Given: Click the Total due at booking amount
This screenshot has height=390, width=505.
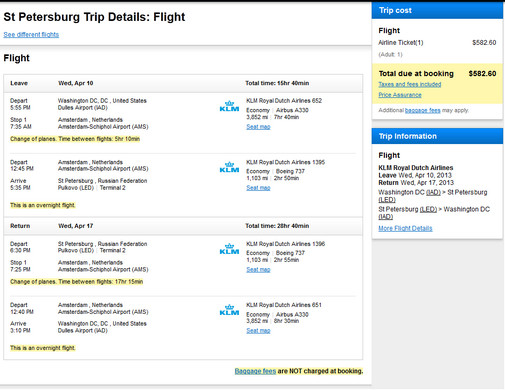Looking at the screenshot, I should (482, 74).
